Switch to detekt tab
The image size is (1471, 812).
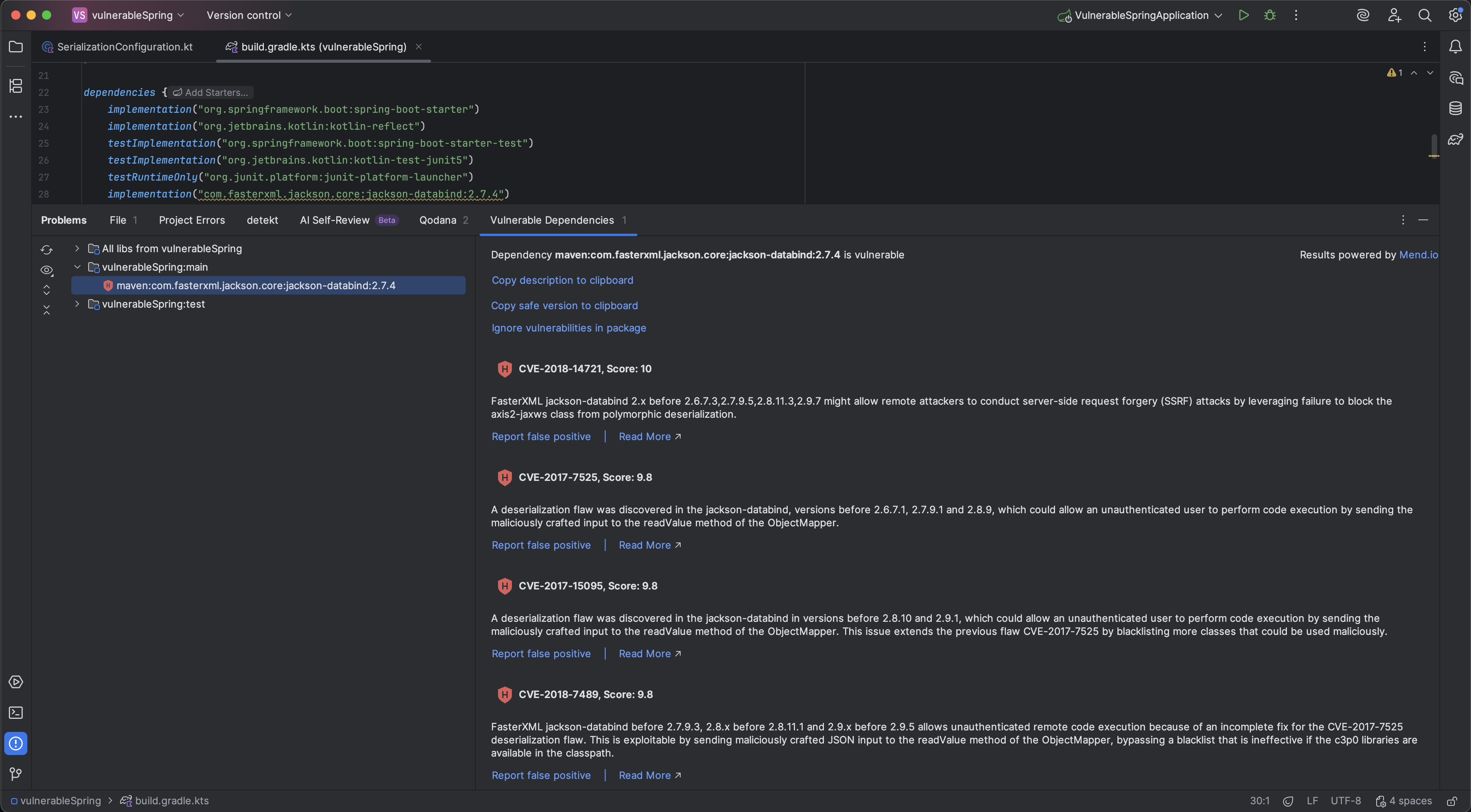point(262,220)
